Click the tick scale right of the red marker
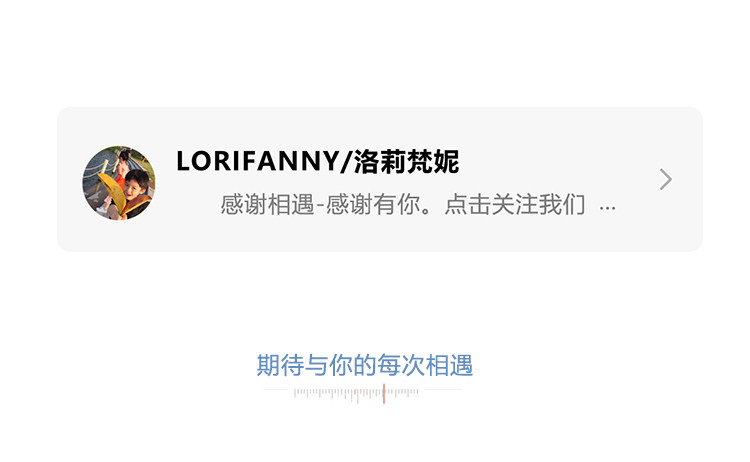750x462 pixels. point(402,393)
